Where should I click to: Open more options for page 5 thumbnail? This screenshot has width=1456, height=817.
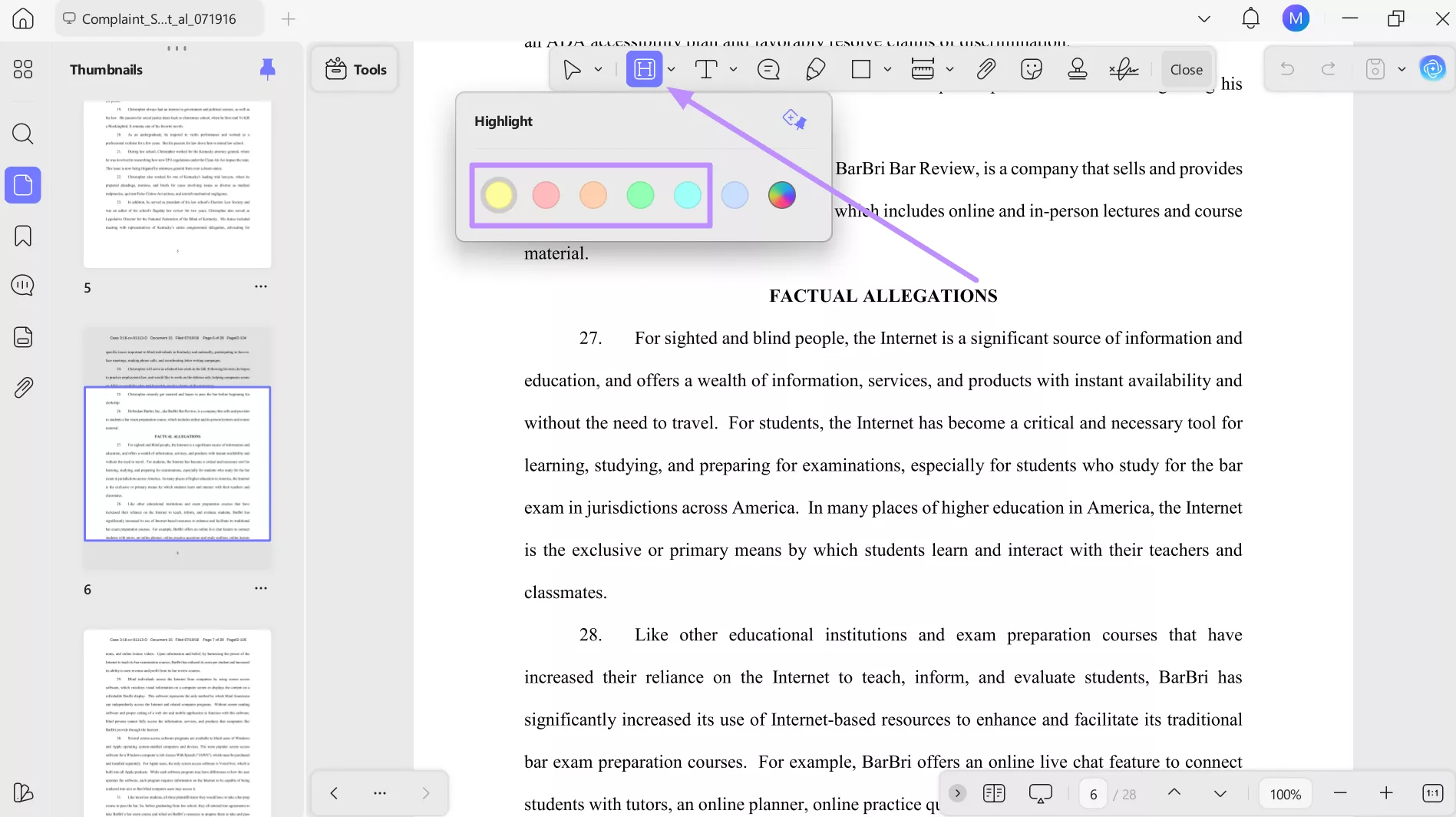261,286
